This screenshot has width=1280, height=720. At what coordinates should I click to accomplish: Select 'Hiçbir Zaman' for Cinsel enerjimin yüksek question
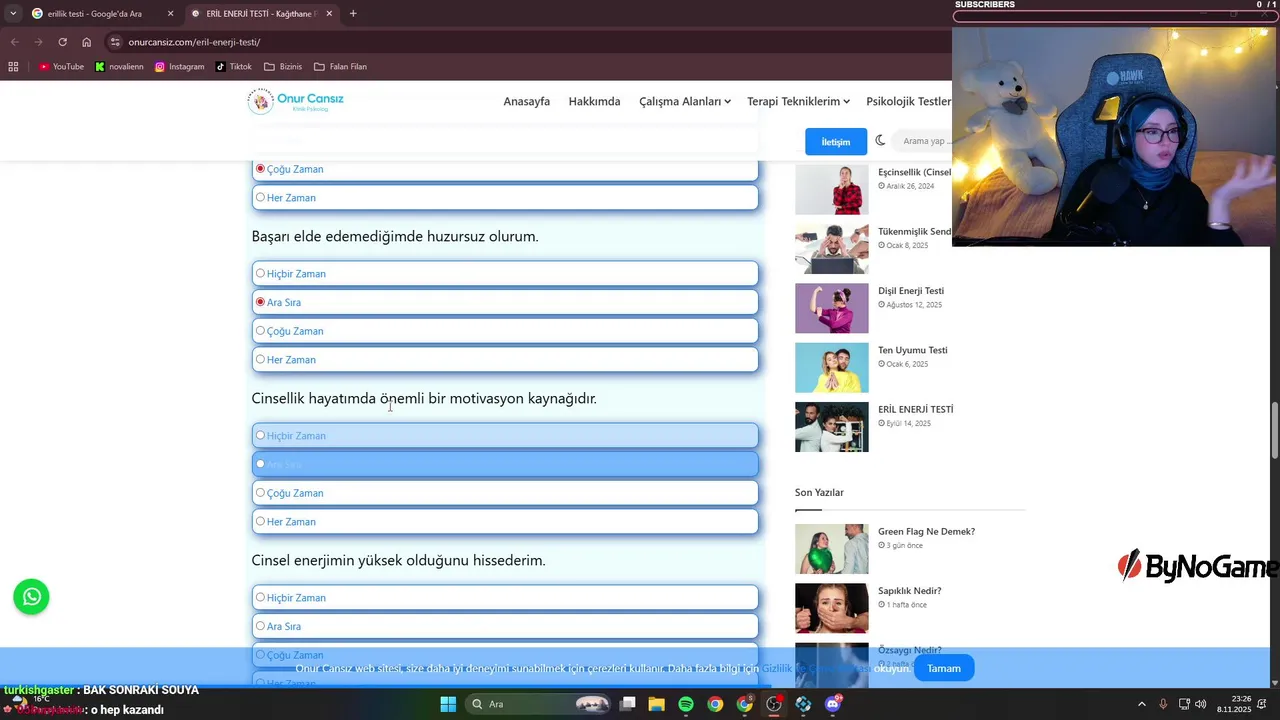(505, 598)
